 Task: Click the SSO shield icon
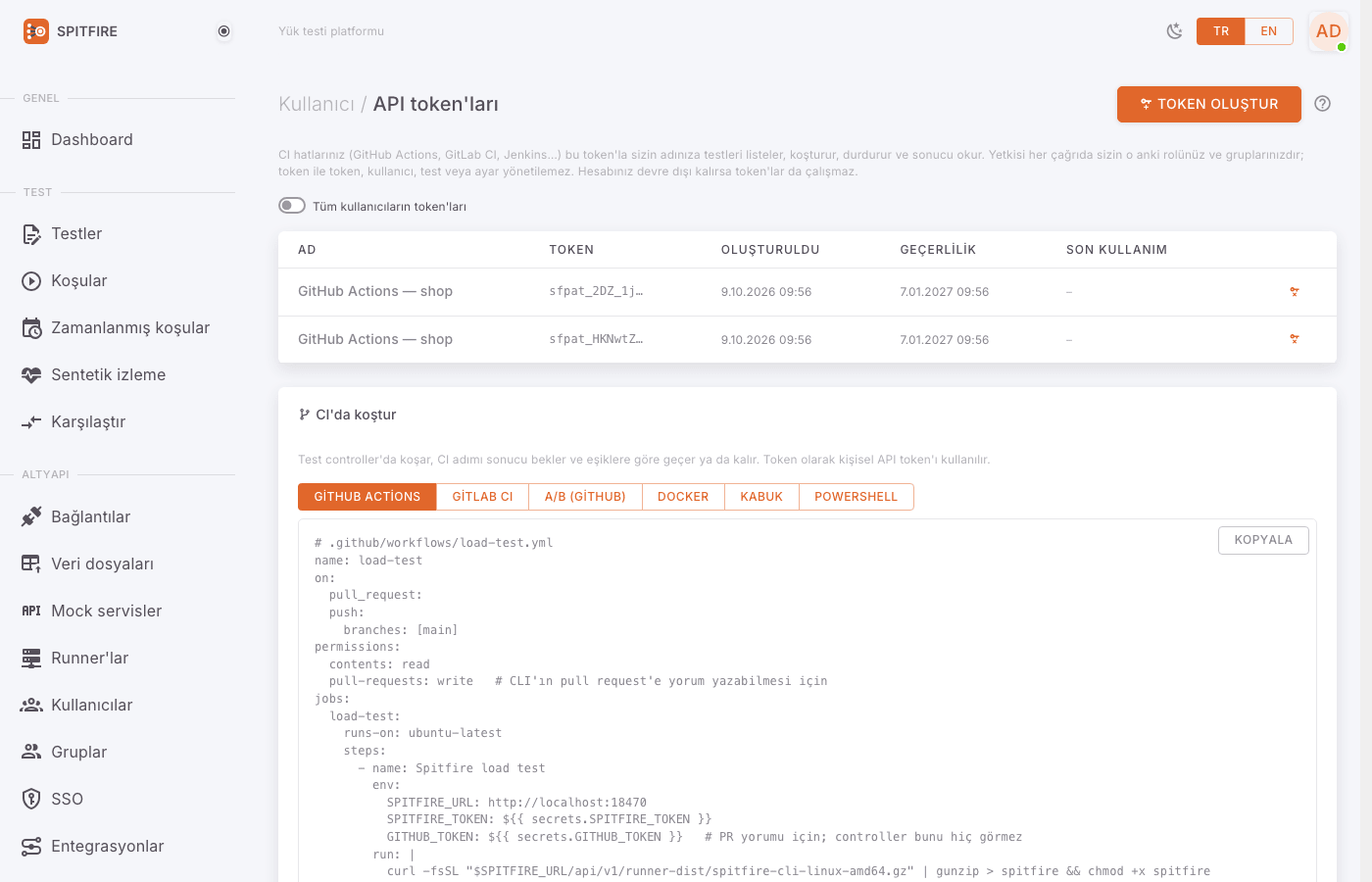[31, 799]
